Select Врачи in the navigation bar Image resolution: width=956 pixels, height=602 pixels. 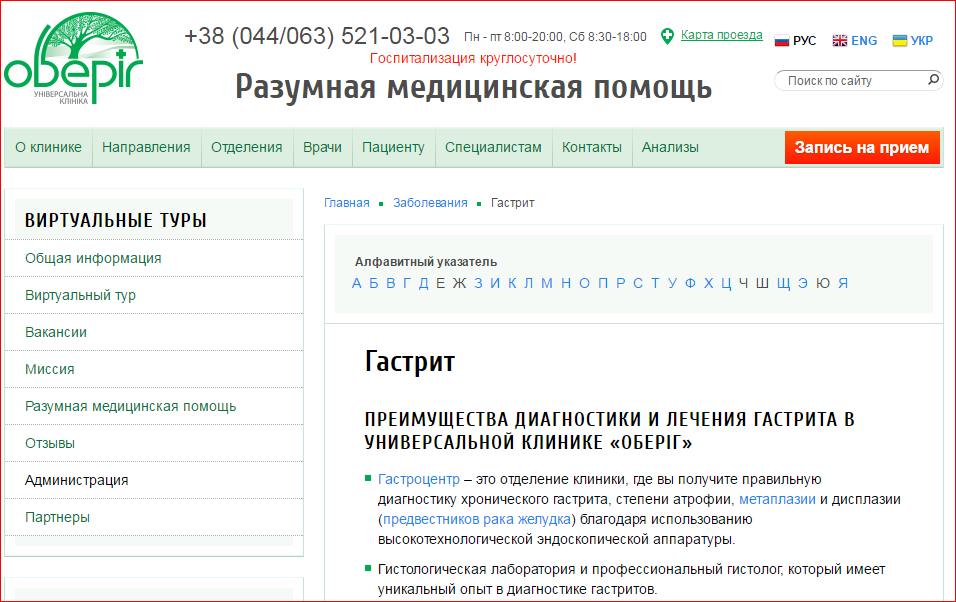coord(322,148)
